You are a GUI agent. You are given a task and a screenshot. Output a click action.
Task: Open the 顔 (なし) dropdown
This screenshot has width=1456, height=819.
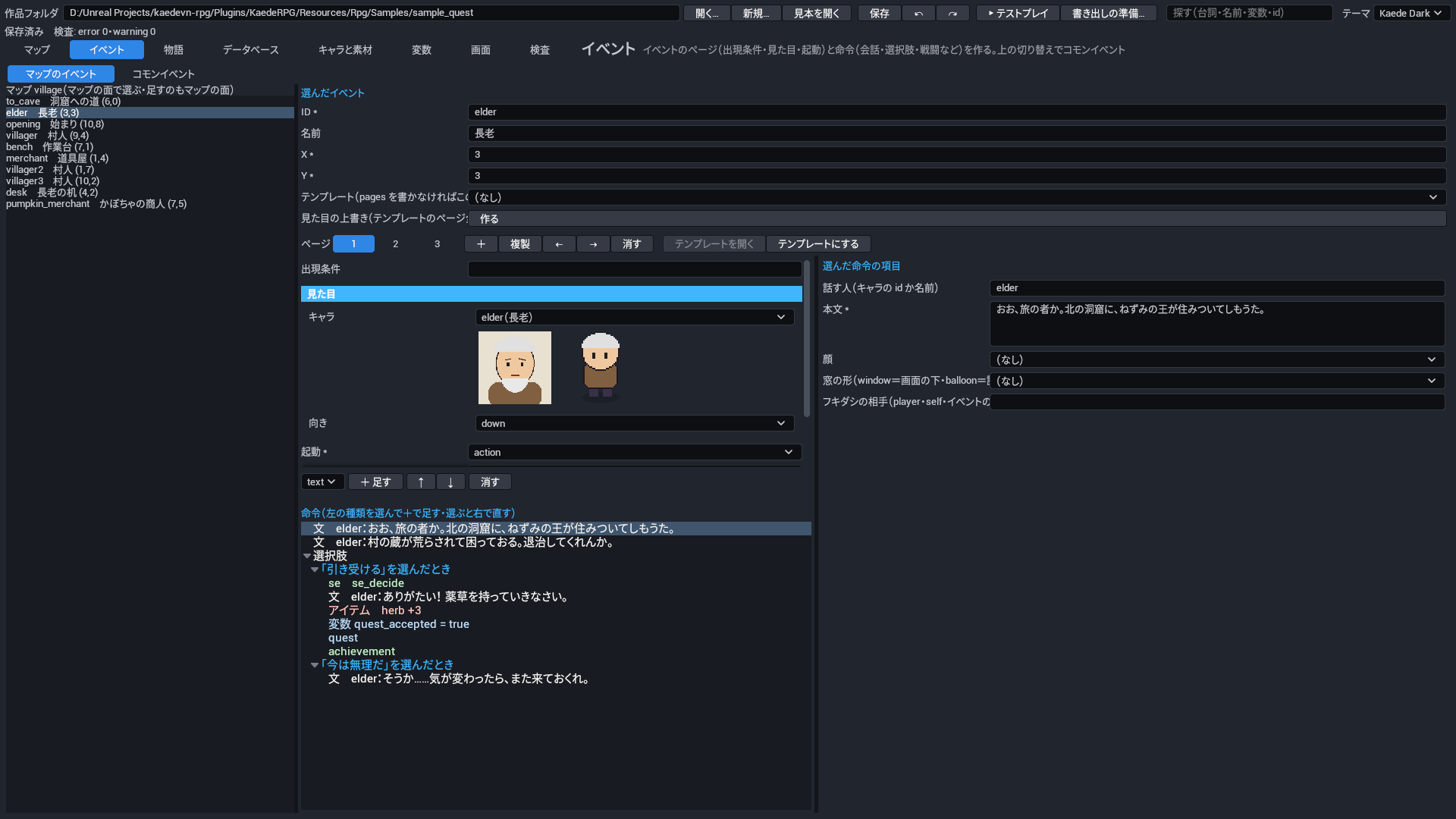(x=1217, y=359)
